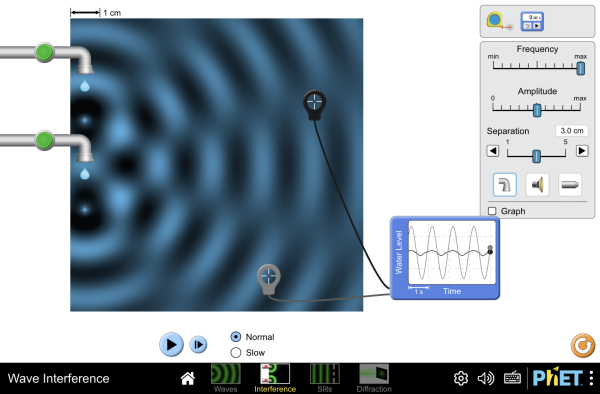This screenshot has height=394, width=600.
Task: Choose the water faucet source icon
Action: pyautogui.click(x=504, y=185)
